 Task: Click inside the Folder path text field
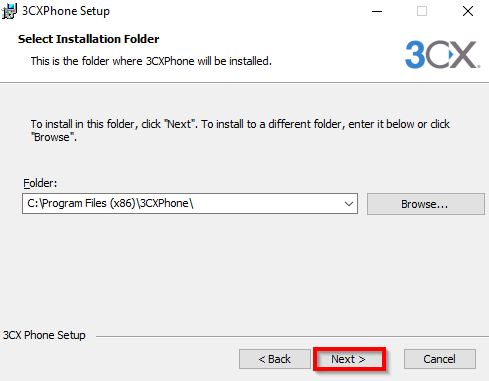tap(182, 203)
